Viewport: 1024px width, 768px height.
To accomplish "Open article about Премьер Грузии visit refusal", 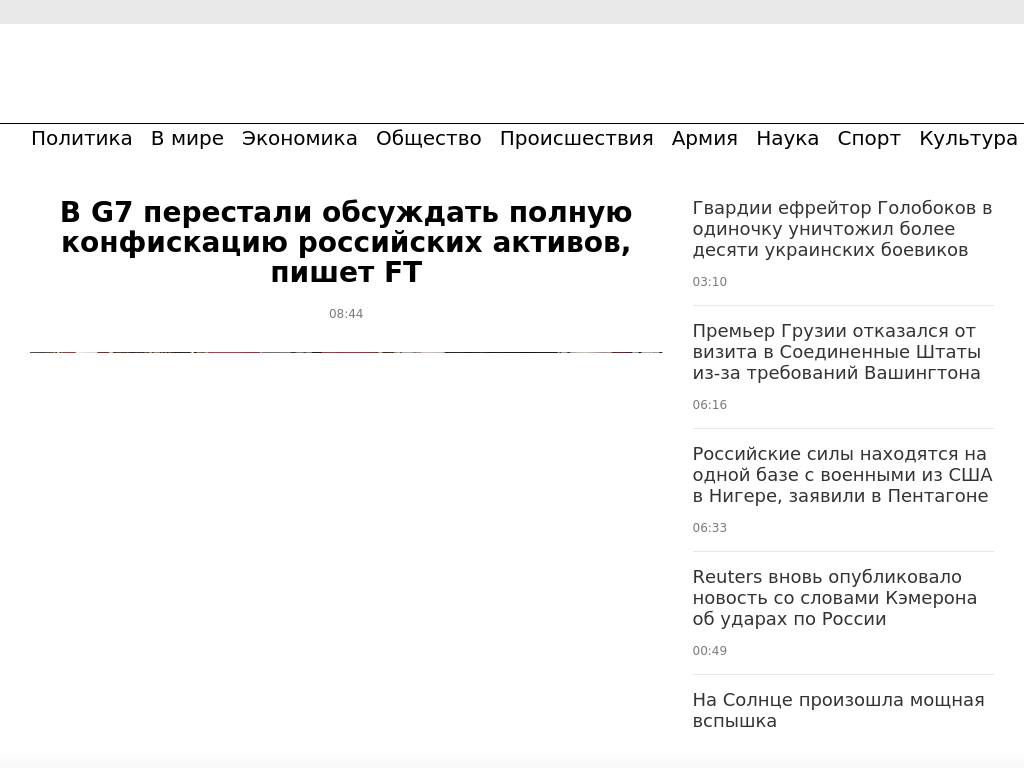I will pyautogui.click(x=836, y=352).
